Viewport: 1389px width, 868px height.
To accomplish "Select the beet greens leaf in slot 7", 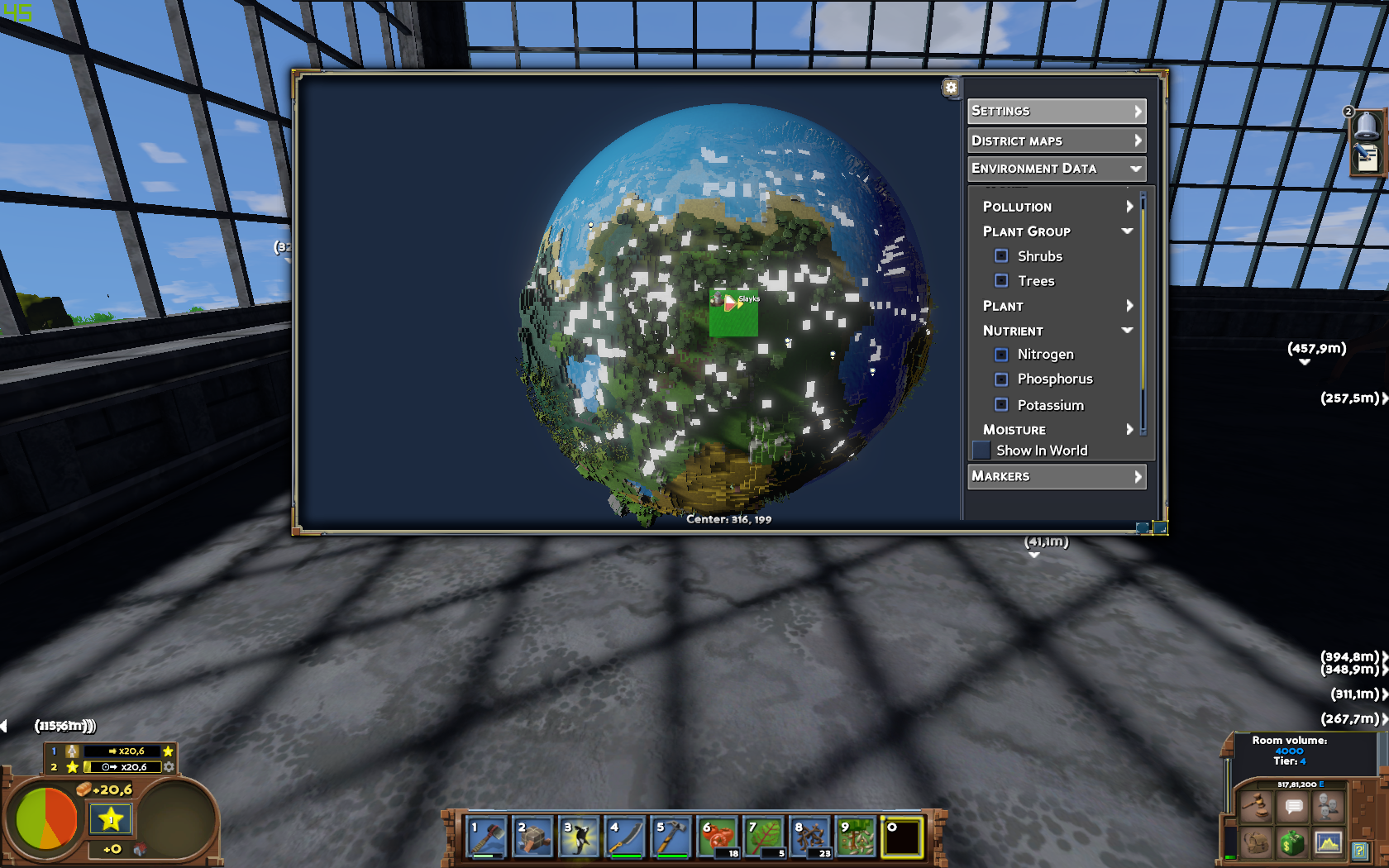I will click(x=765, y=837).
